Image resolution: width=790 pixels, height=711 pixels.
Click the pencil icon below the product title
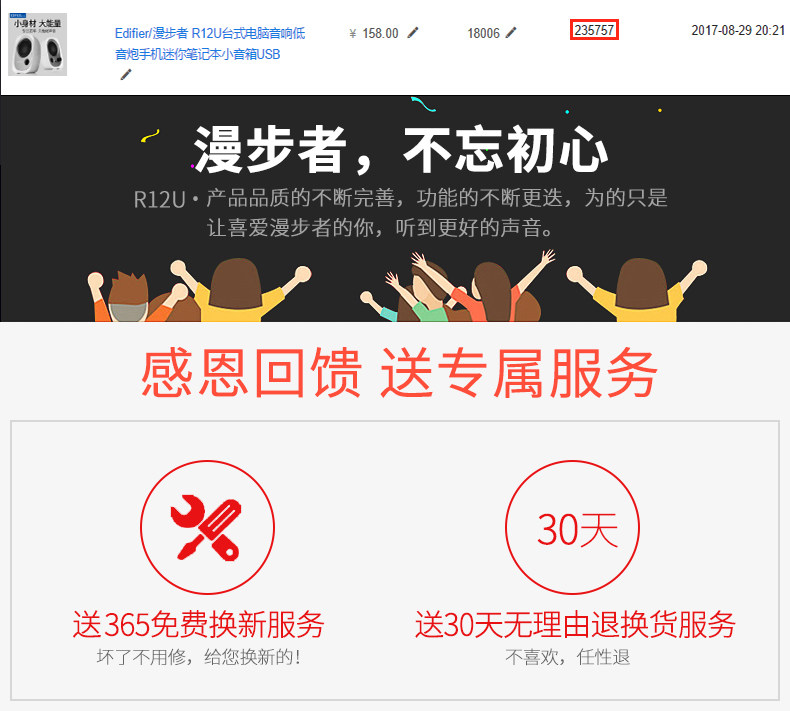[126, 75]
